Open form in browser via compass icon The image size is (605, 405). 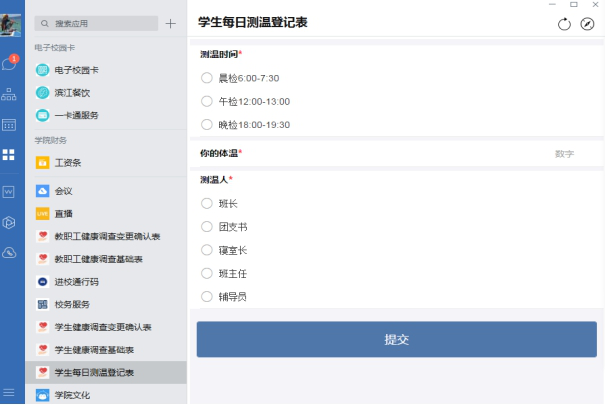(587, 24)
